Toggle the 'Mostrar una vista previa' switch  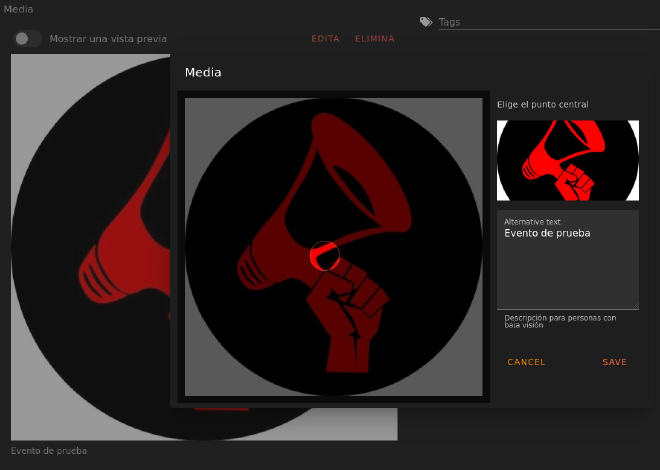[x=27, y=39]
